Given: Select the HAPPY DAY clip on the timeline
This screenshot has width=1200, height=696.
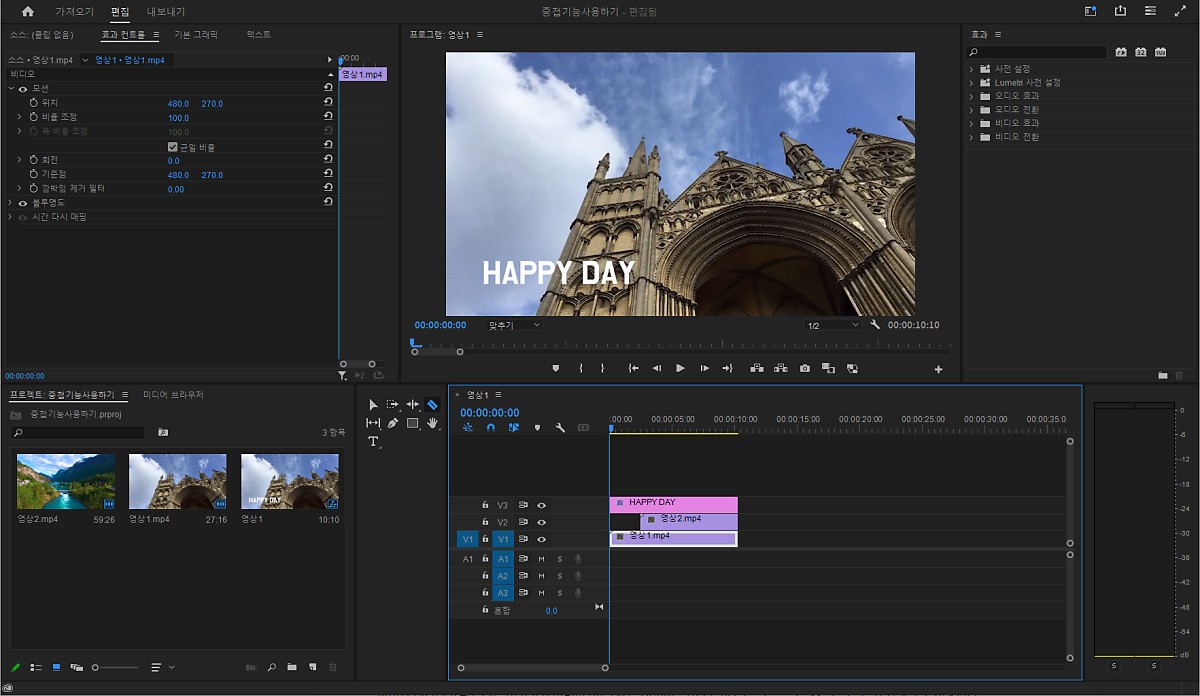Looking at the screenshot, I should tap(672, 504).
